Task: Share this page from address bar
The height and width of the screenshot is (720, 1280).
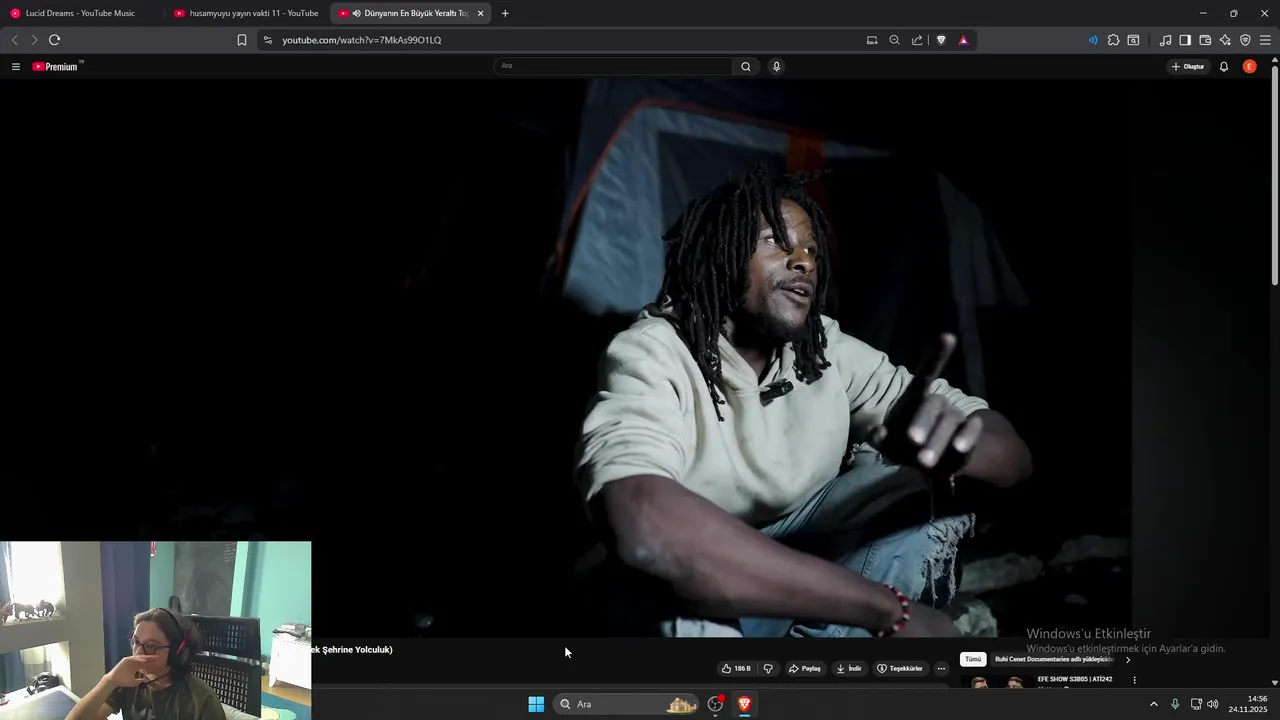Action: pyautogui.click(x=917, y=40)
